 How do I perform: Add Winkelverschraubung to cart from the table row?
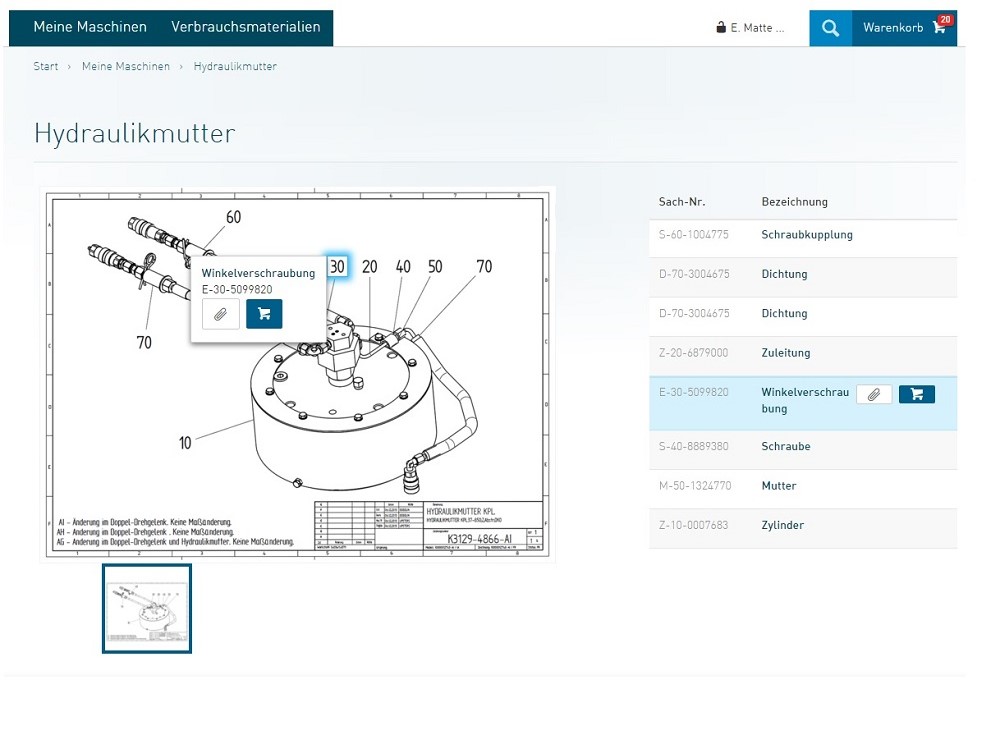click(x=916, y=394)
